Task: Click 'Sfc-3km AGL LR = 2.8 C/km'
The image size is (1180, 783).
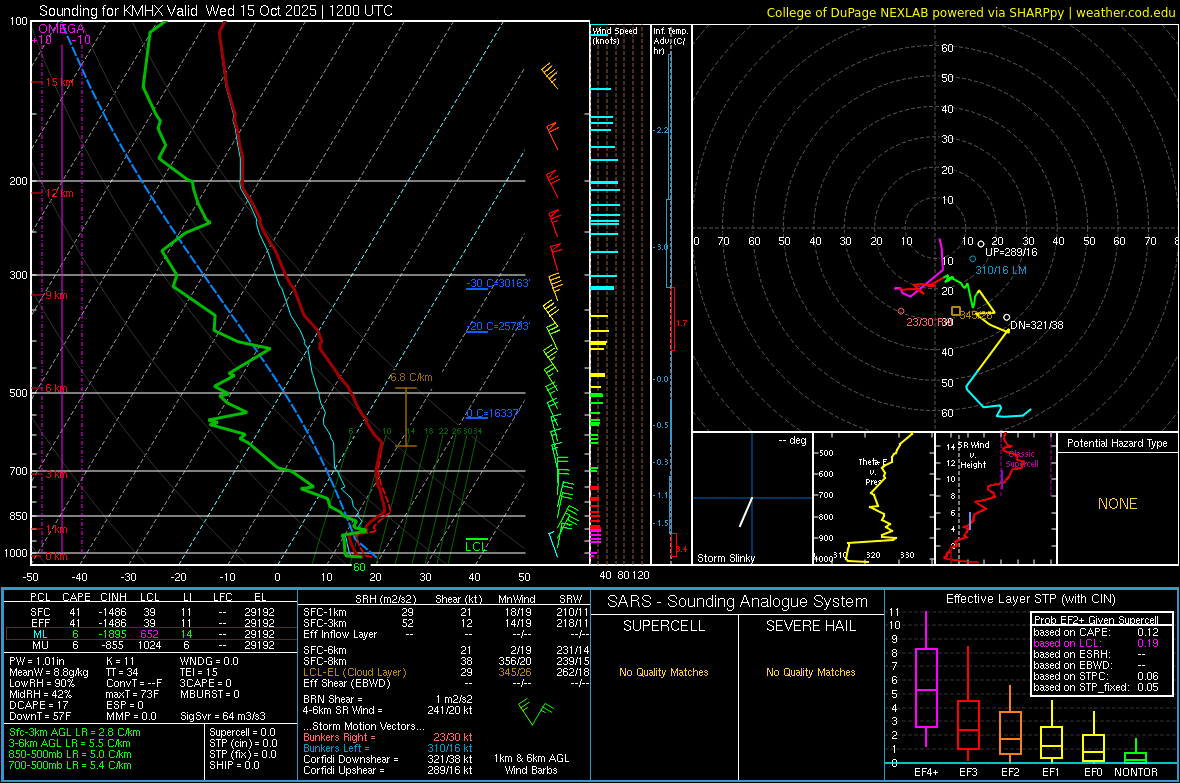Action: click(75, 732)
